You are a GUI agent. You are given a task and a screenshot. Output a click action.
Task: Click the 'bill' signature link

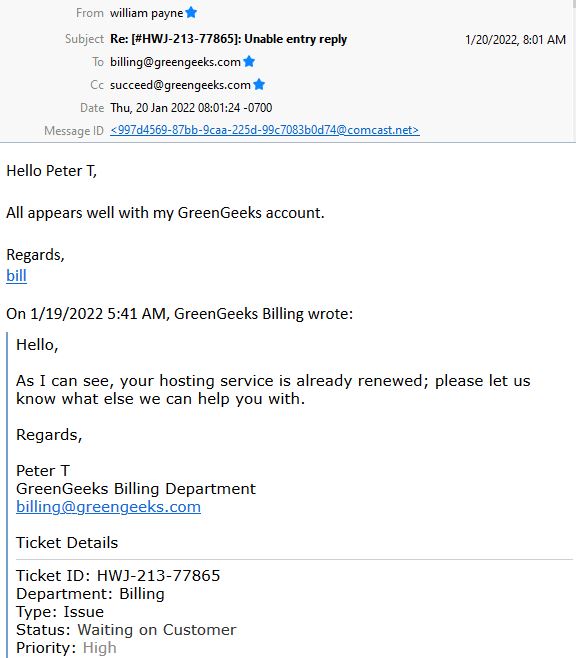(16, 276)
